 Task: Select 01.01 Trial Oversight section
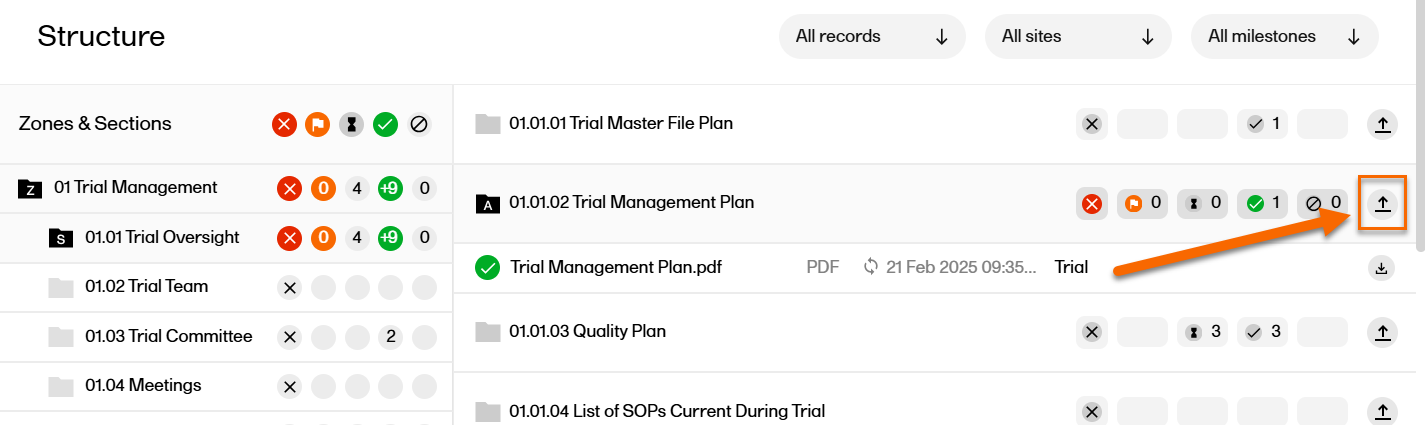(162, 238)
